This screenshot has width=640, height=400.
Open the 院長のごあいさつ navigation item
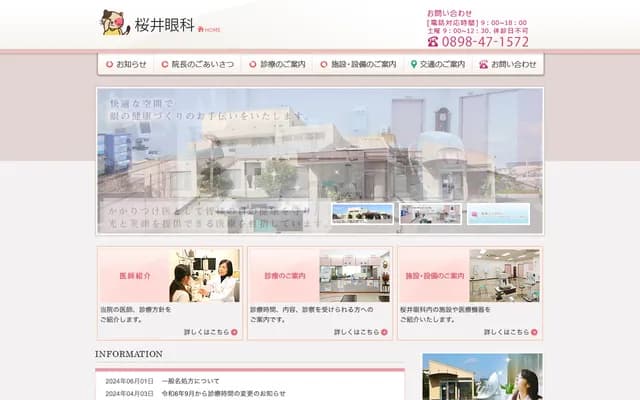click(204, 64)
